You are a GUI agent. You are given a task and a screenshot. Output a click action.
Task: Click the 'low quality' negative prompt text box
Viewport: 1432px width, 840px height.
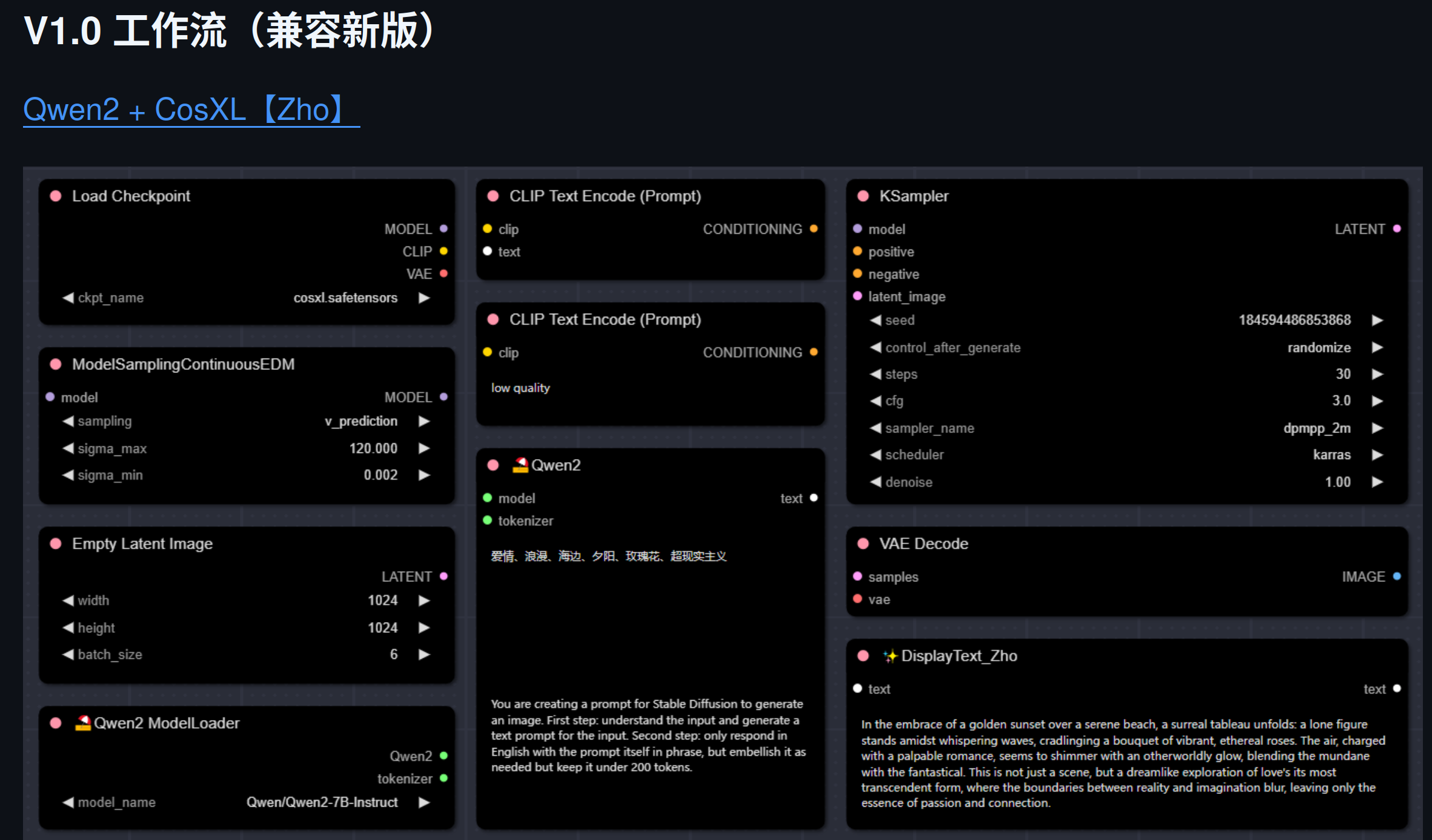[651, 397]
